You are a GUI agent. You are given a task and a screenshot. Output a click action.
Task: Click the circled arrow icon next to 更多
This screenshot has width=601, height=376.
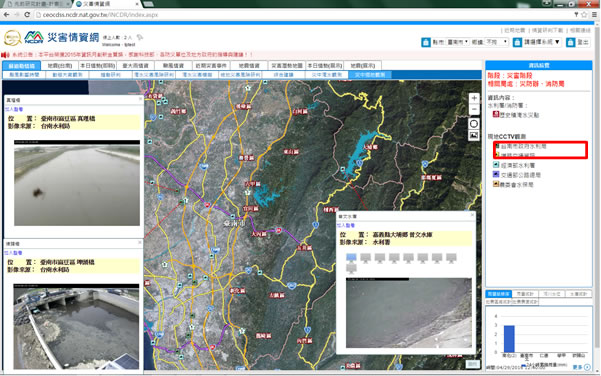point(587,367)
